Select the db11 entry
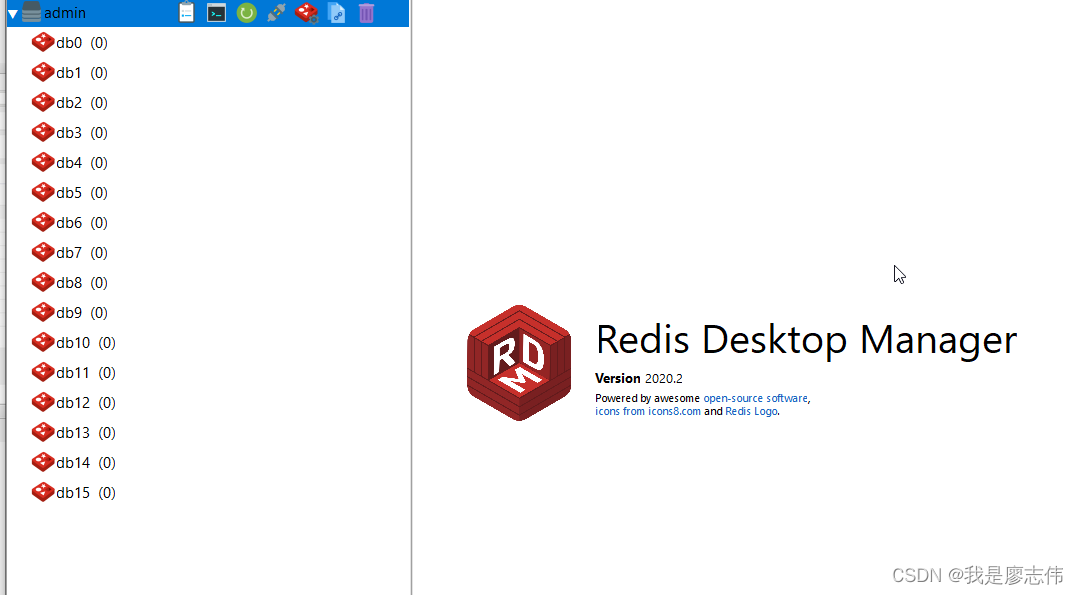The height and width of the screenshot is (595, 1078). click(x=74, y=372)
